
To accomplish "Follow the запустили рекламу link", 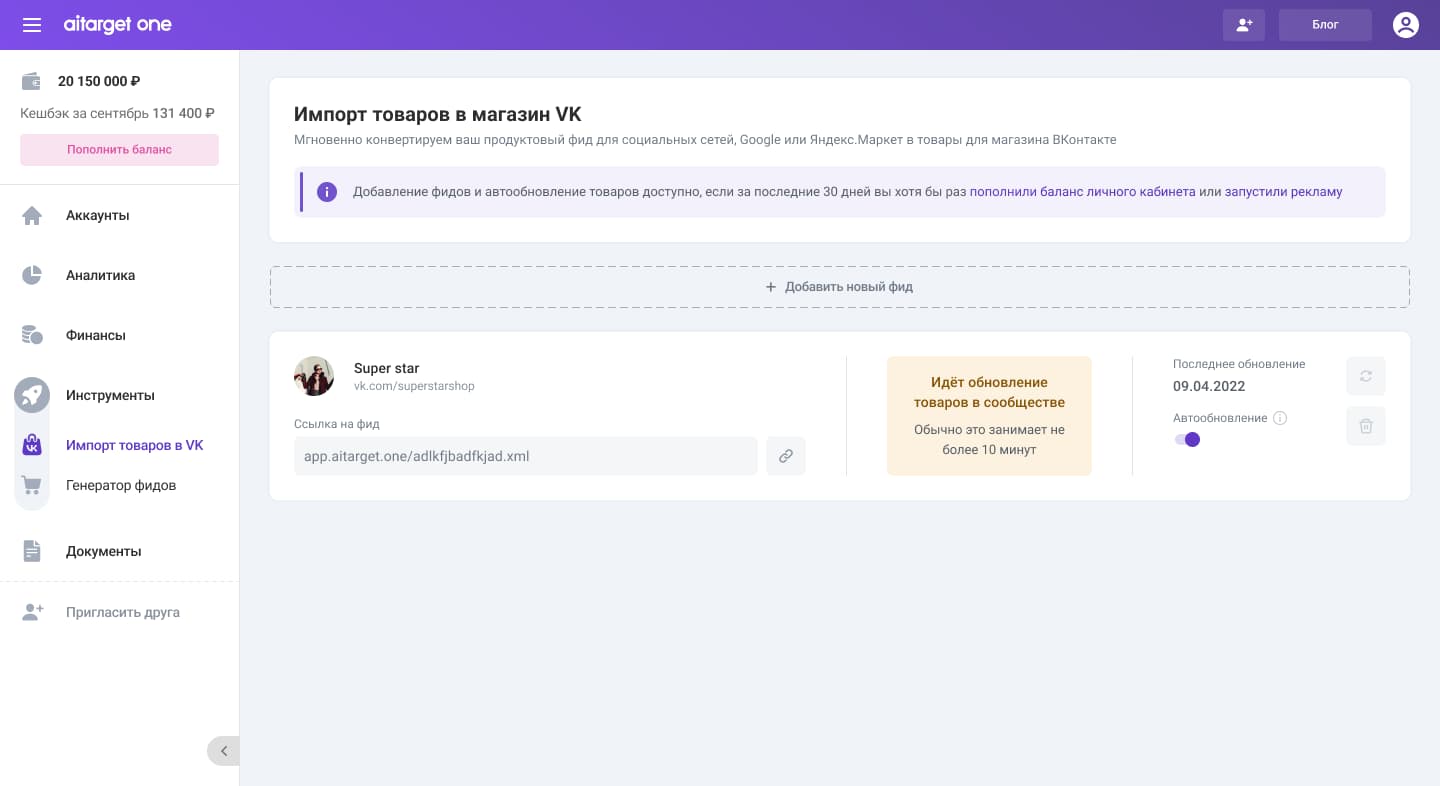I will [x=1283, y=192].
